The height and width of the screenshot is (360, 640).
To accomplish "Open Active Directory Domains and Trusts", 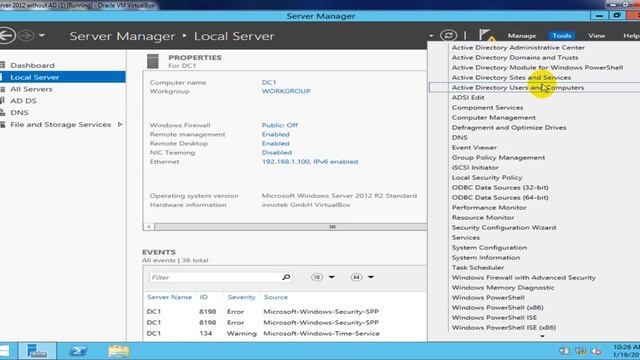I will tap(514, 58).
